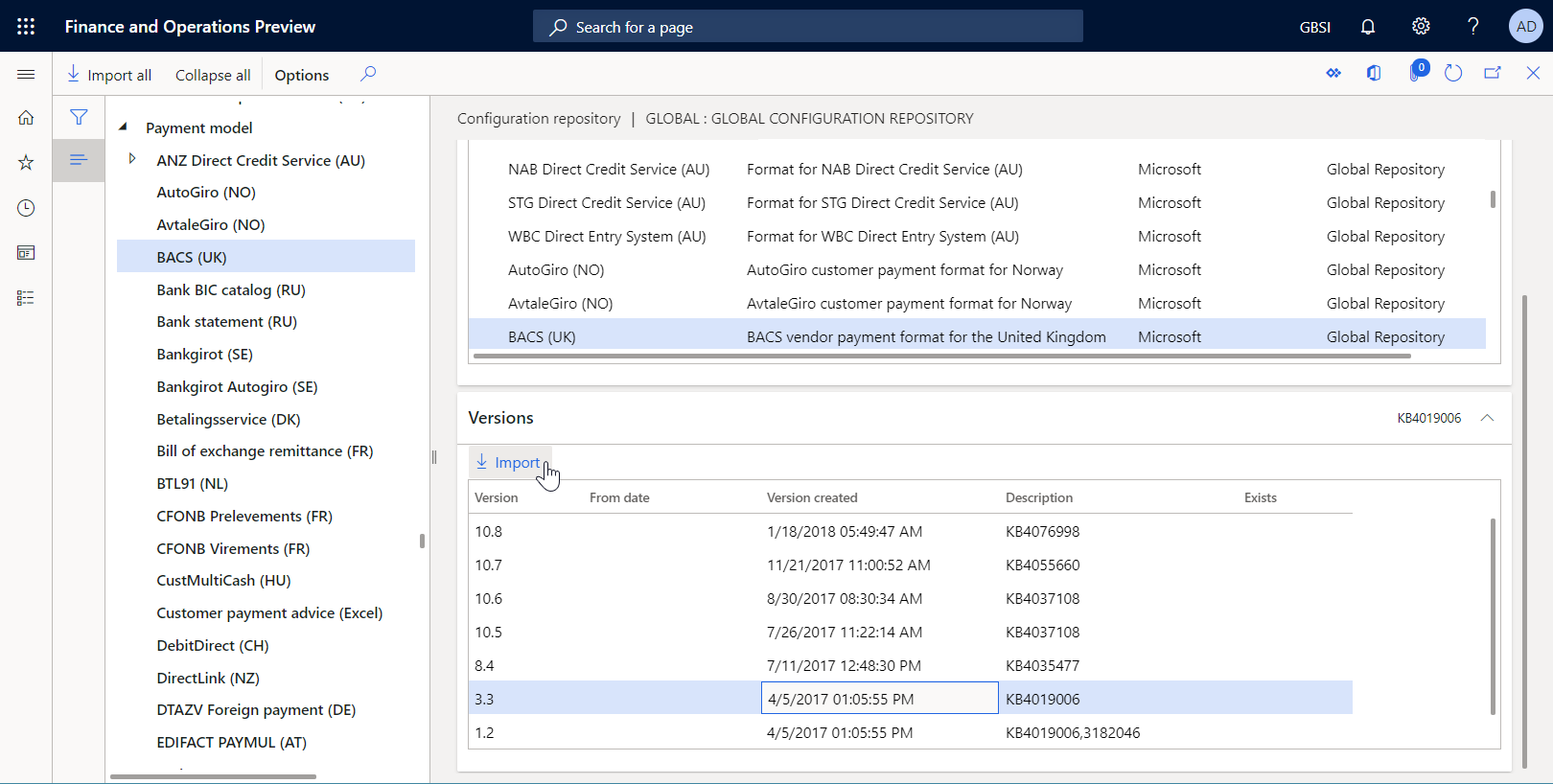The width and height of the screenshot is (1553, 784).
Task: Open the Options menu
Action: pos(301,75)
